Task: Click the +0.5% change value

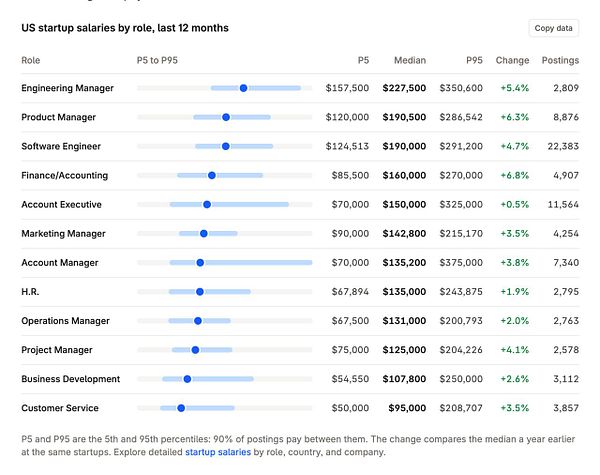Action: (x=515, y=204)
